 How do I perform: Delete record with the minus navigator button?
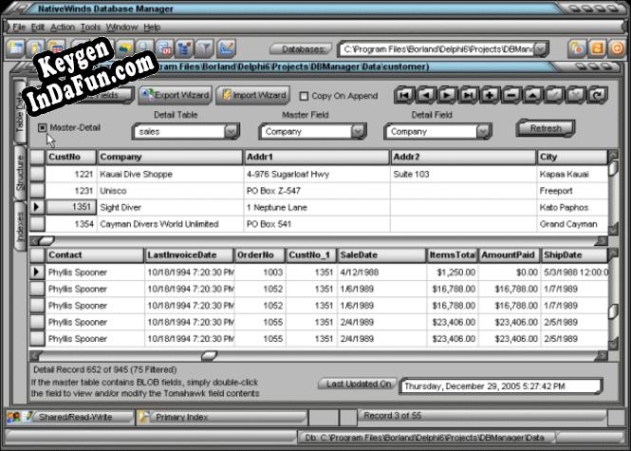(x=511, y=95)
